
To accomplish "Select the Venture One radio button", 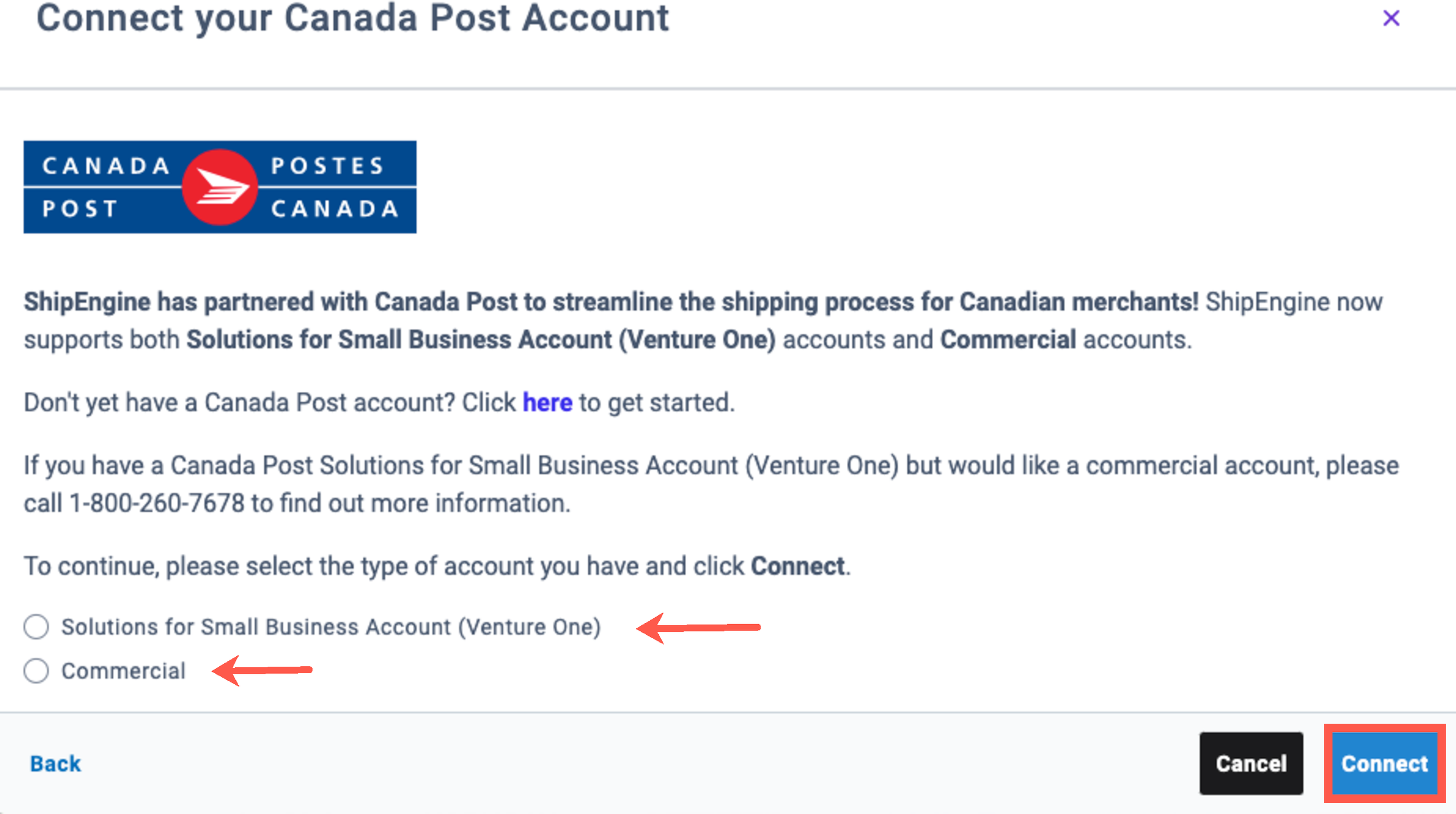I will pyautogui.click(x=36, y=627).
